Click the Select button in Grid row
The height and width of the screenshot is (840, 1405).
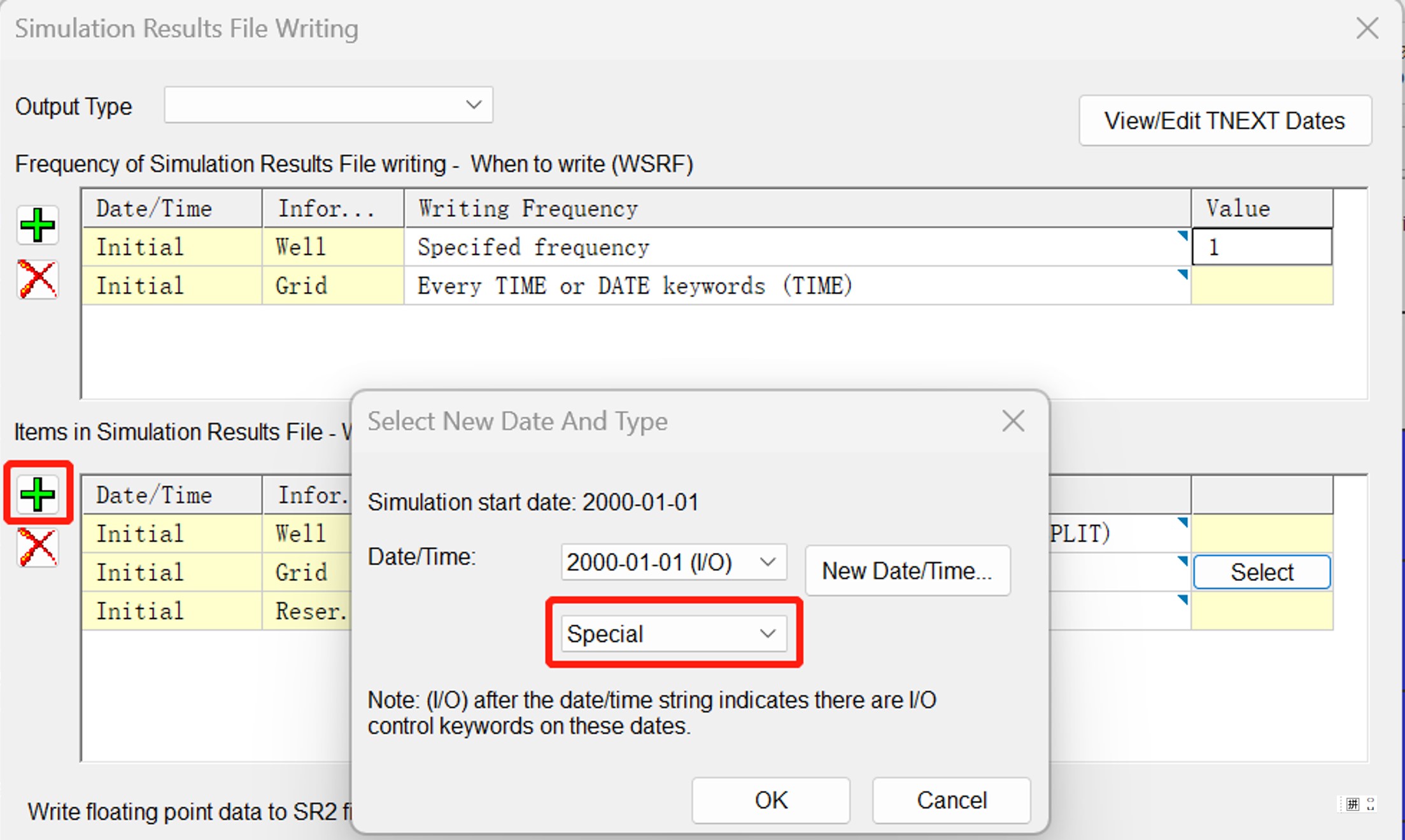click(x=1262, y=572)
